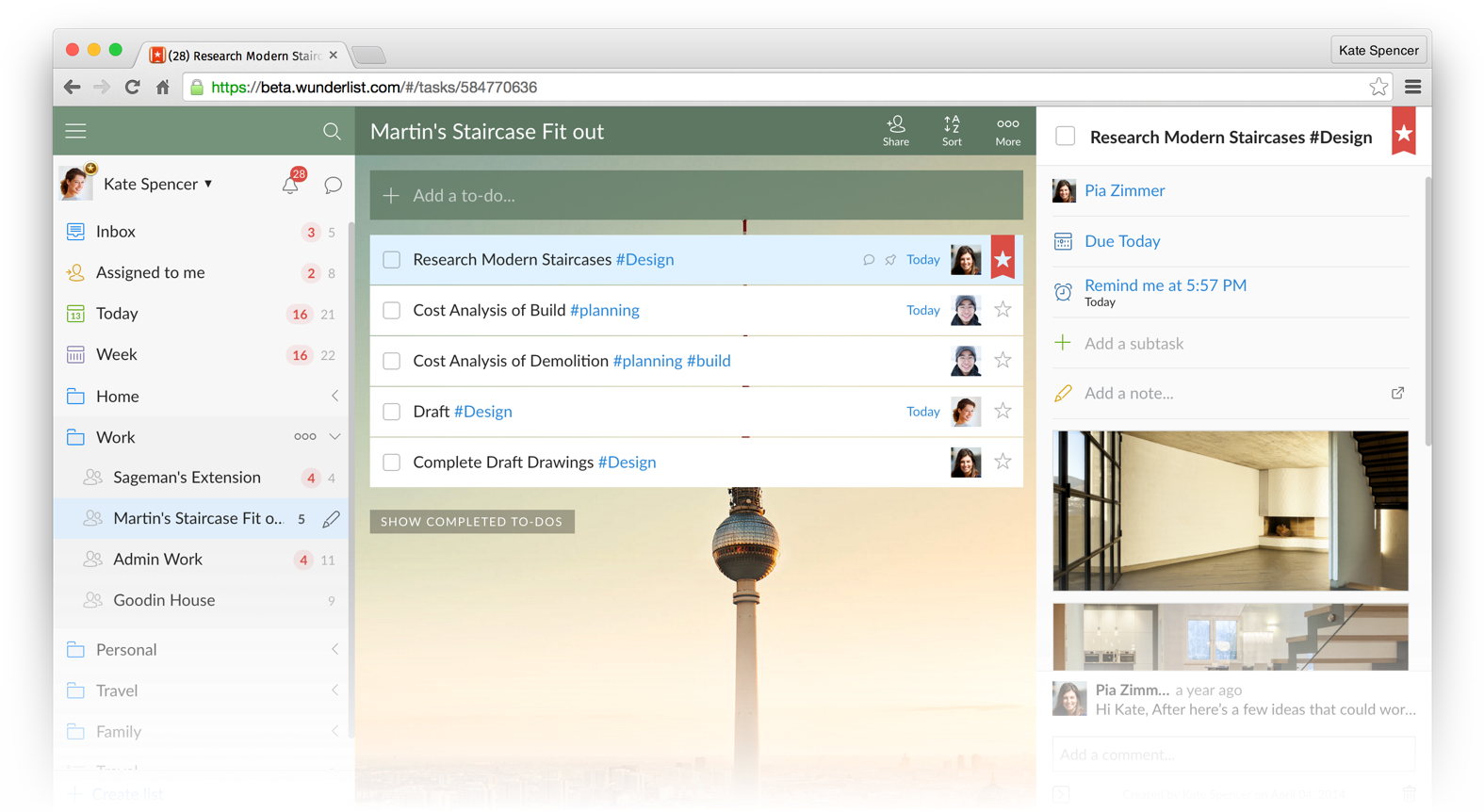Screen dimensions: 1484x812
Task: Select the Inbox list in sidebar
Action: coord(116,232)
